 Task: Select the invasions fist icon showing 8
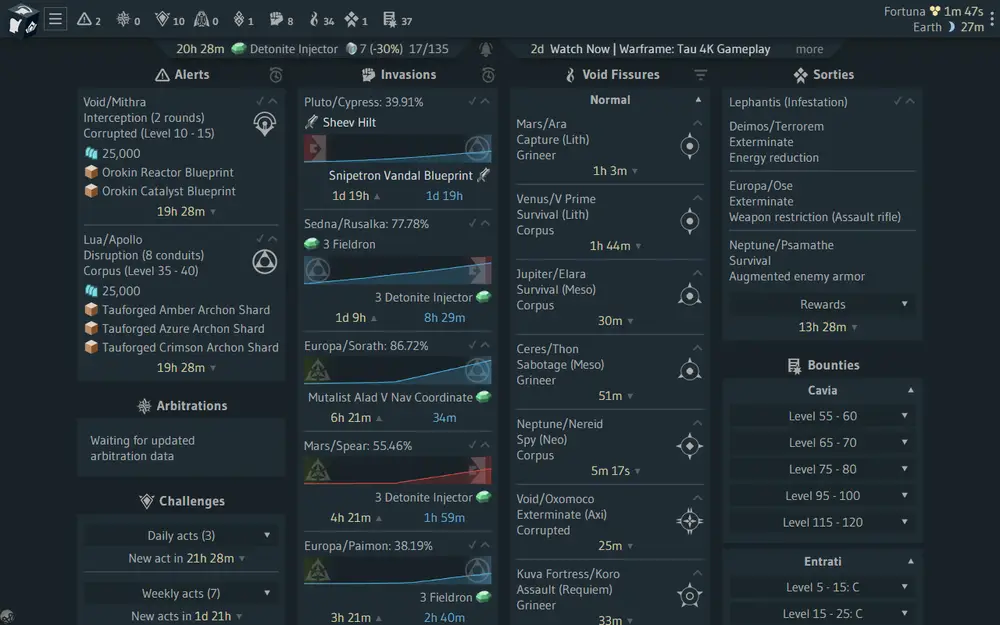(276, 20)
